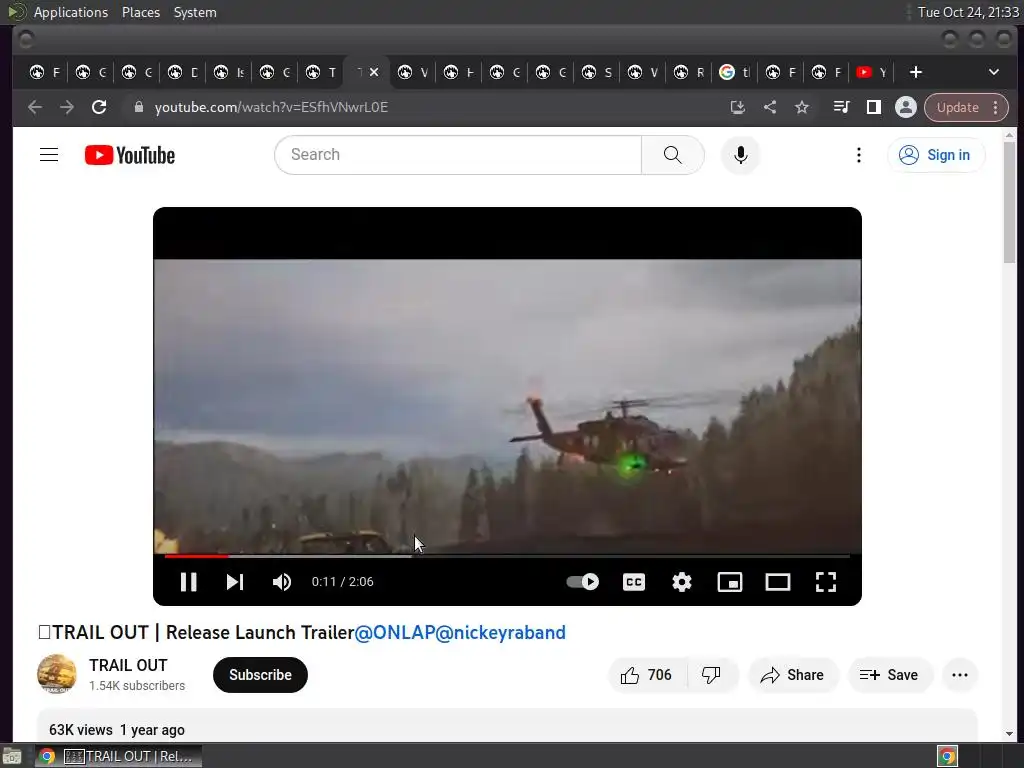The image size is (1024, 768).
Task: Switch to the first browser tab
Action: (x=44, y=72)
